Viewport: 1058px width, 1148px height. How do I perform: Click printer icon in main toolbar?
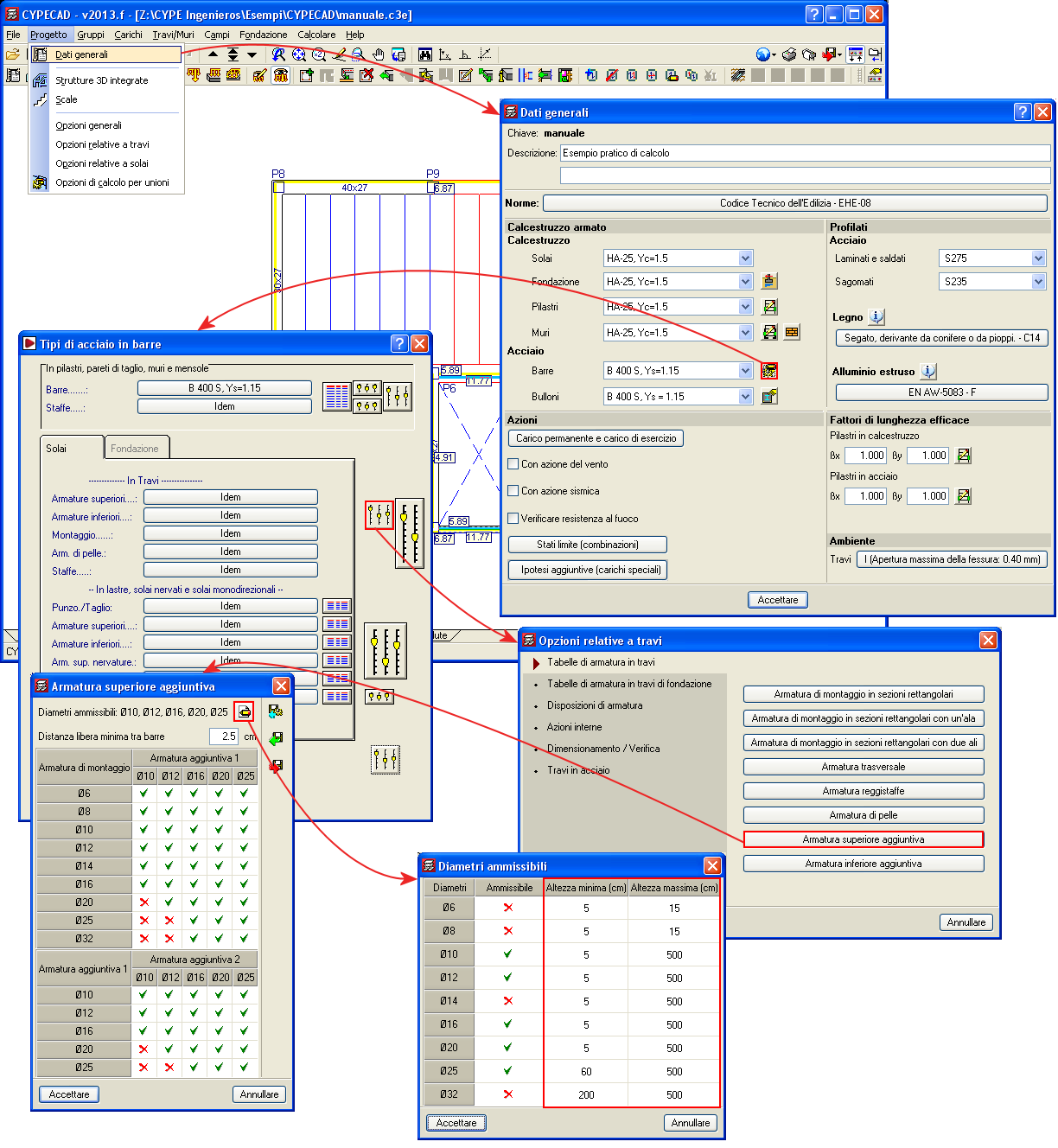[788, 54]
